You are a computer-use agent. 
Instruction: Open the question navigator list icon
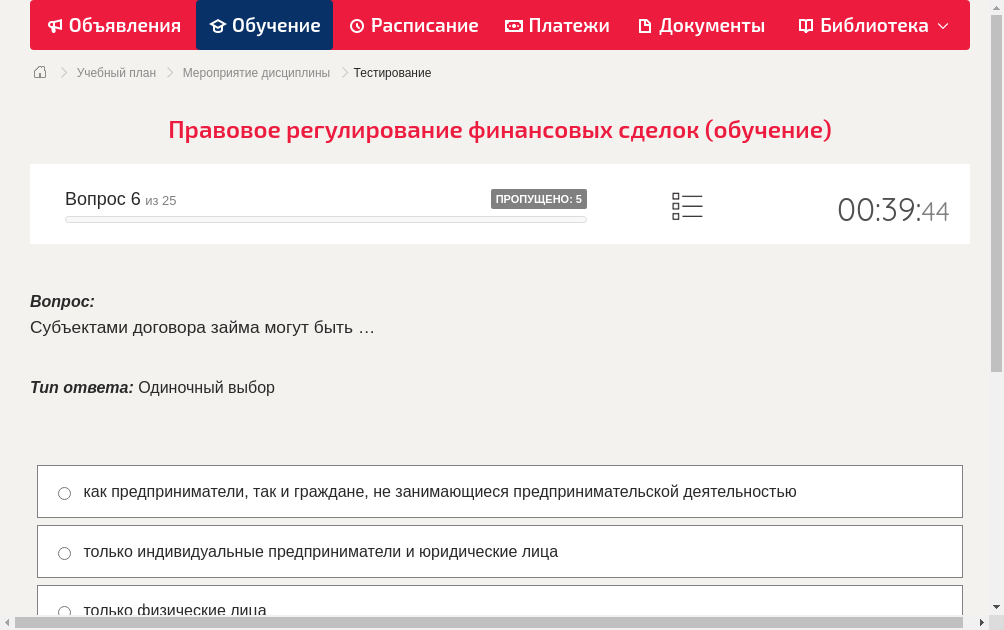[x=687, y=205]
